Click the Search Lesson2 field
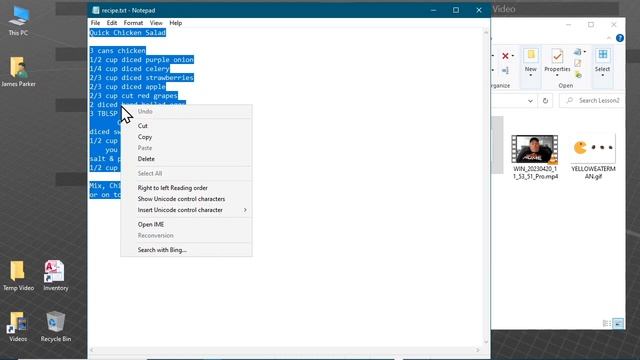The height and width of the screenshot is (360, 640). pyautogui.click(x=592, y=100)
